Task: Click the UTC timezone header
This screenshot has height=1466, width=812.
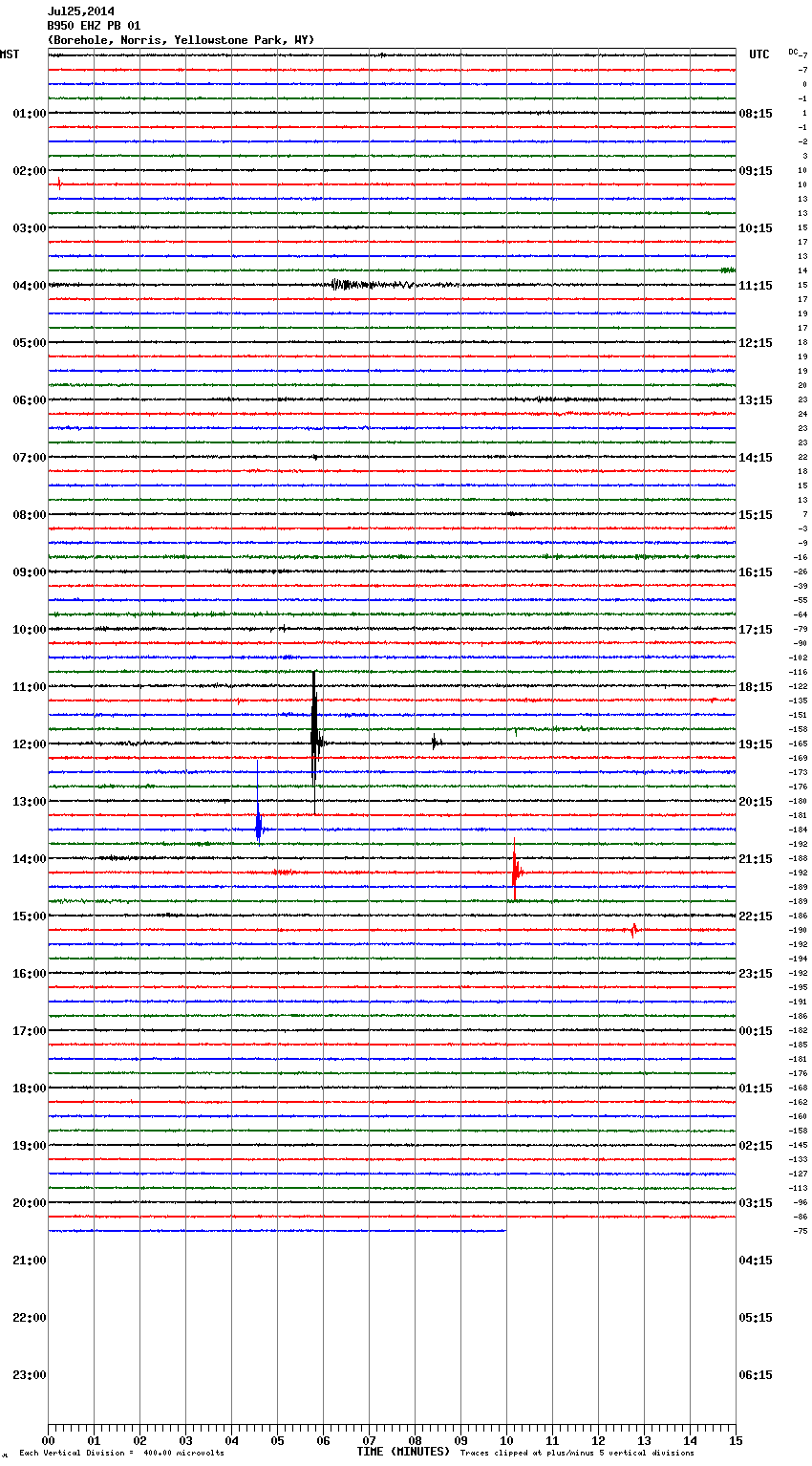Action: tap(759, 54)
